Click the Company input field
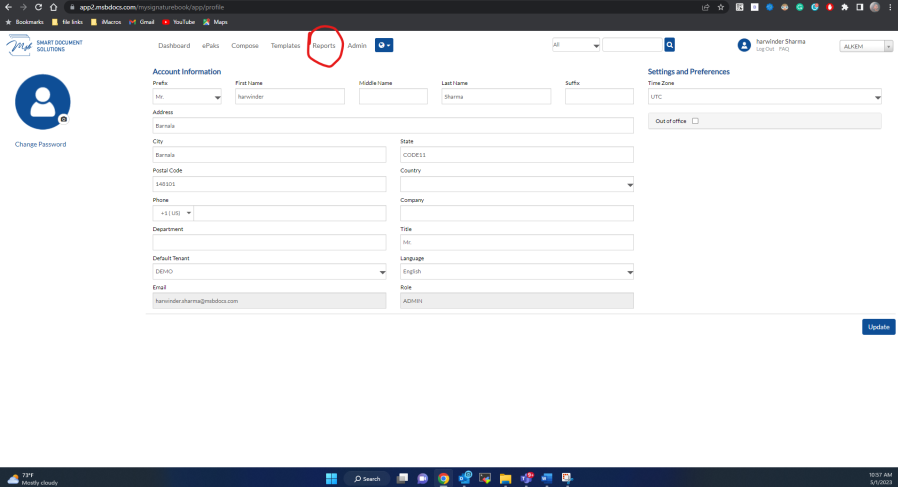 517,213
